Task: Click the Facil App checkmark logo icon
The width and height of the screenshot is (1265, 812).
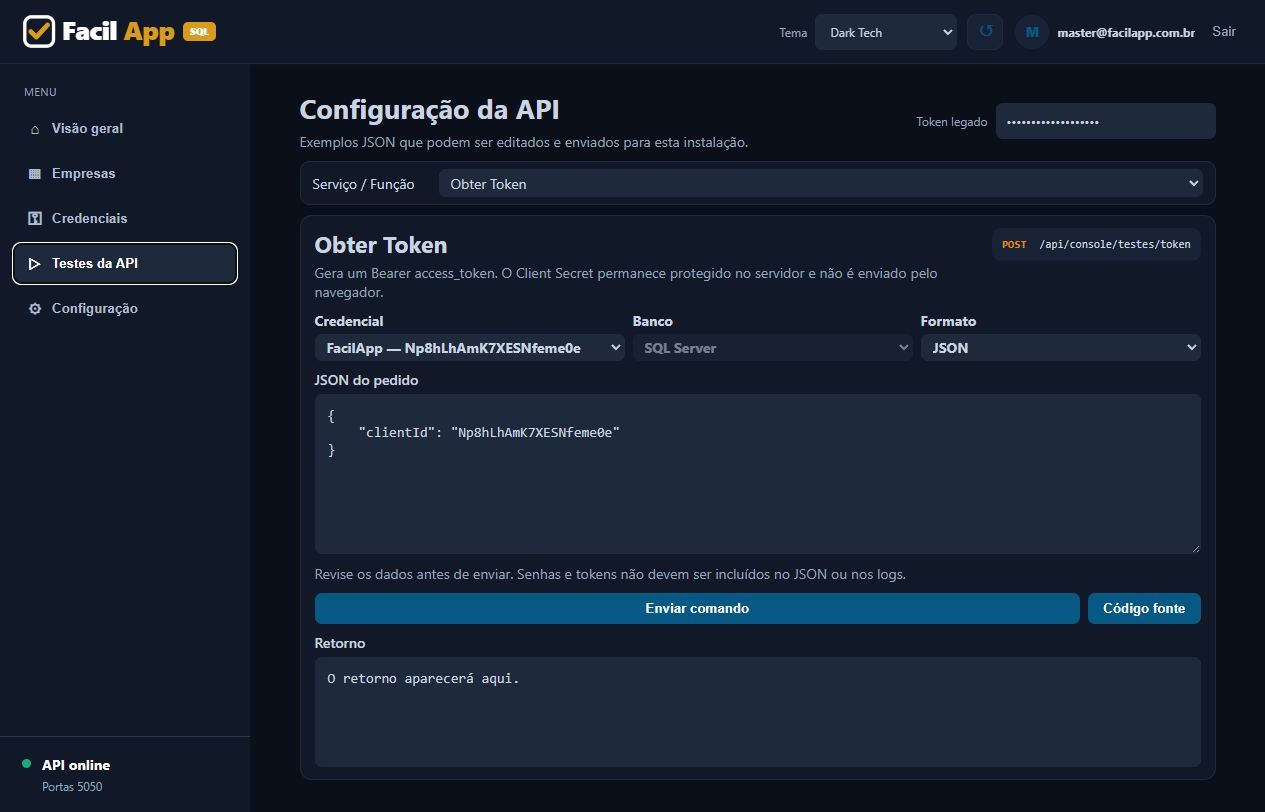Action: click(39, 32)
